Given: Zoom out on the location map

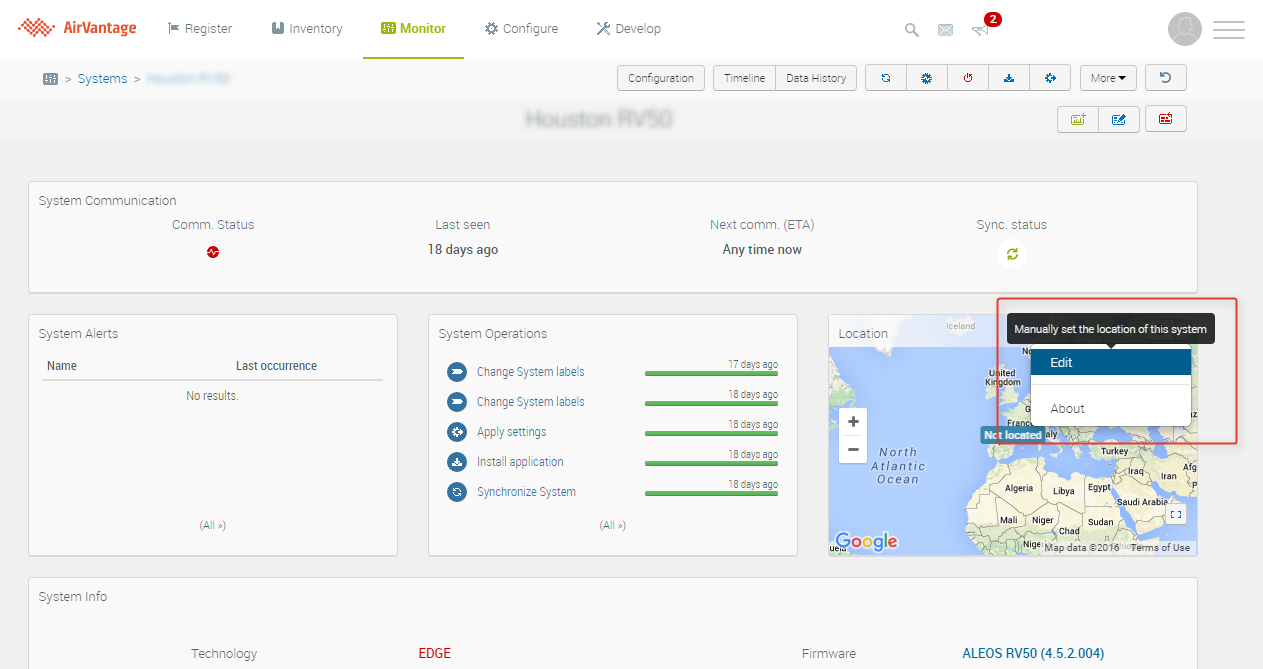Looking at the screenshot, I should click(x=853, y=450).
